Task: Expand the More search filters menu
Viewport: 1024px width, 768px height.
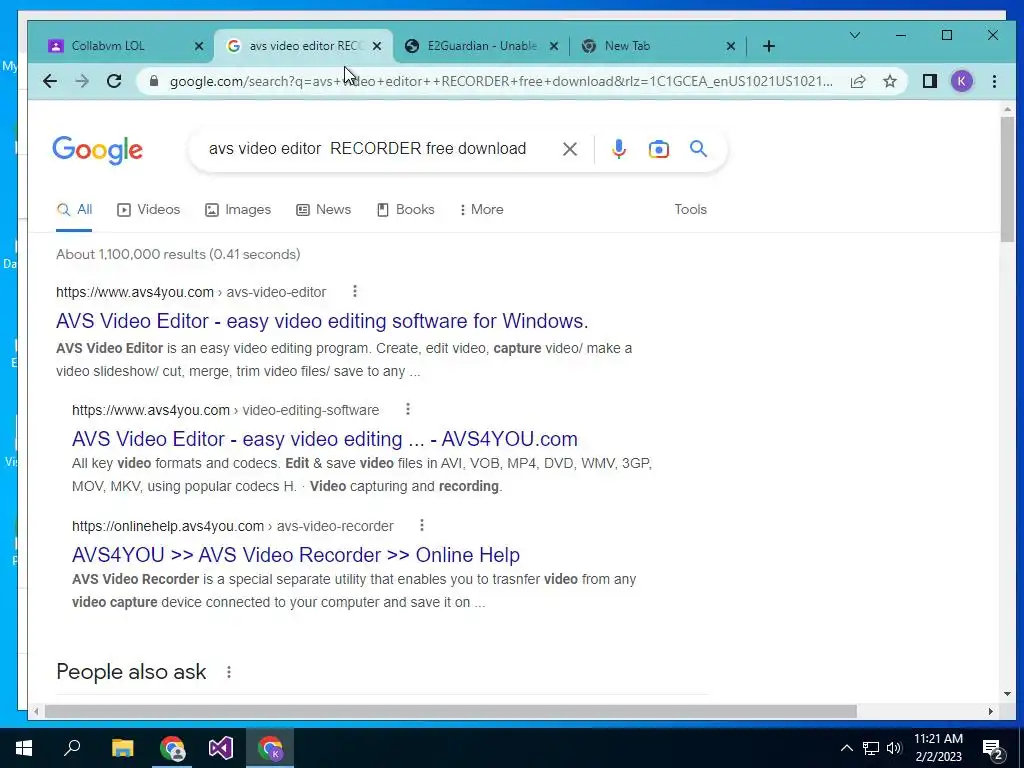Action: 481,210
